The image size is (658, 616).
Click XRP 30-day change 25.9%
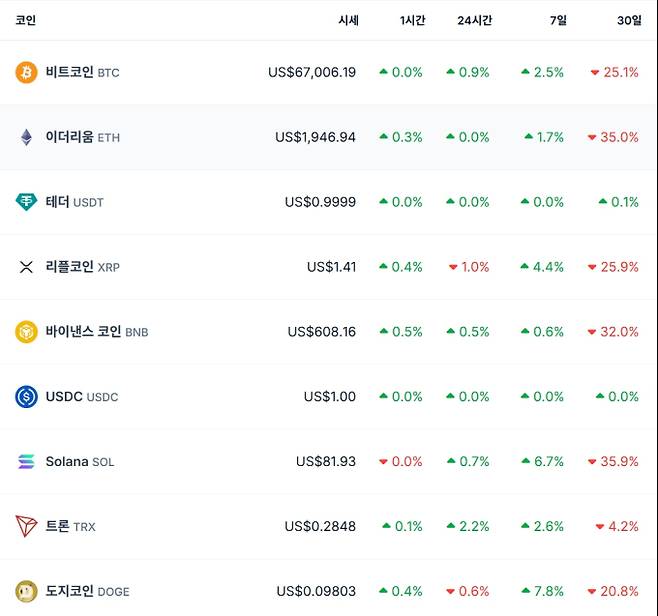pyautogui.click(x=613, y=267)
